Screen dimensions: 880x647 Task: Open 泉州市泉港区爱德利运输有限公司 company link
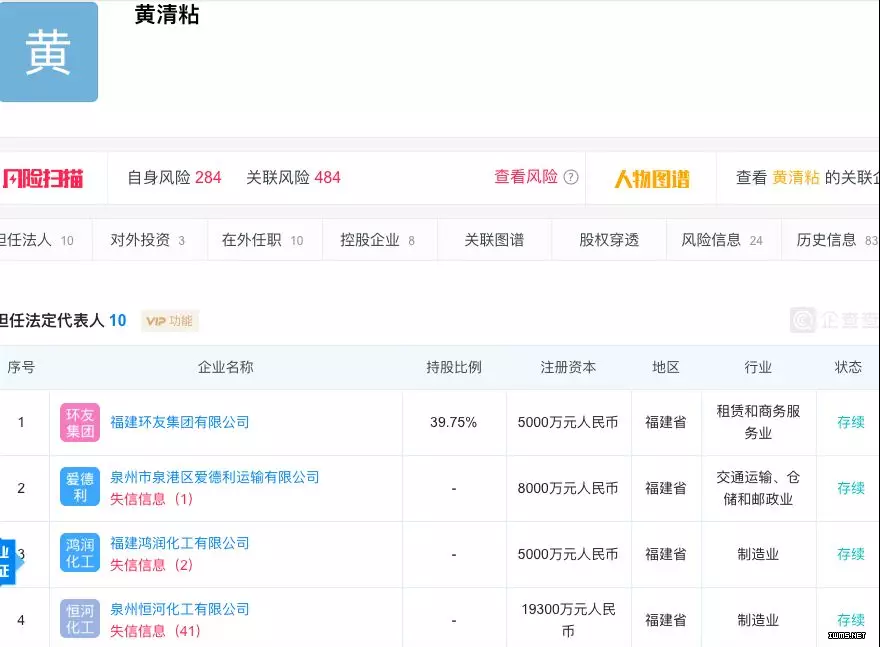point(214,477)
